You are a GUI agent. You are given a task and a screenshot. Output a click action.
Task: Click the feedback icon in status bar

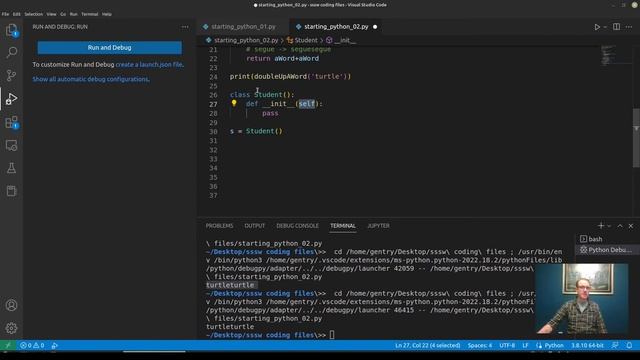(x=615, y=345)
